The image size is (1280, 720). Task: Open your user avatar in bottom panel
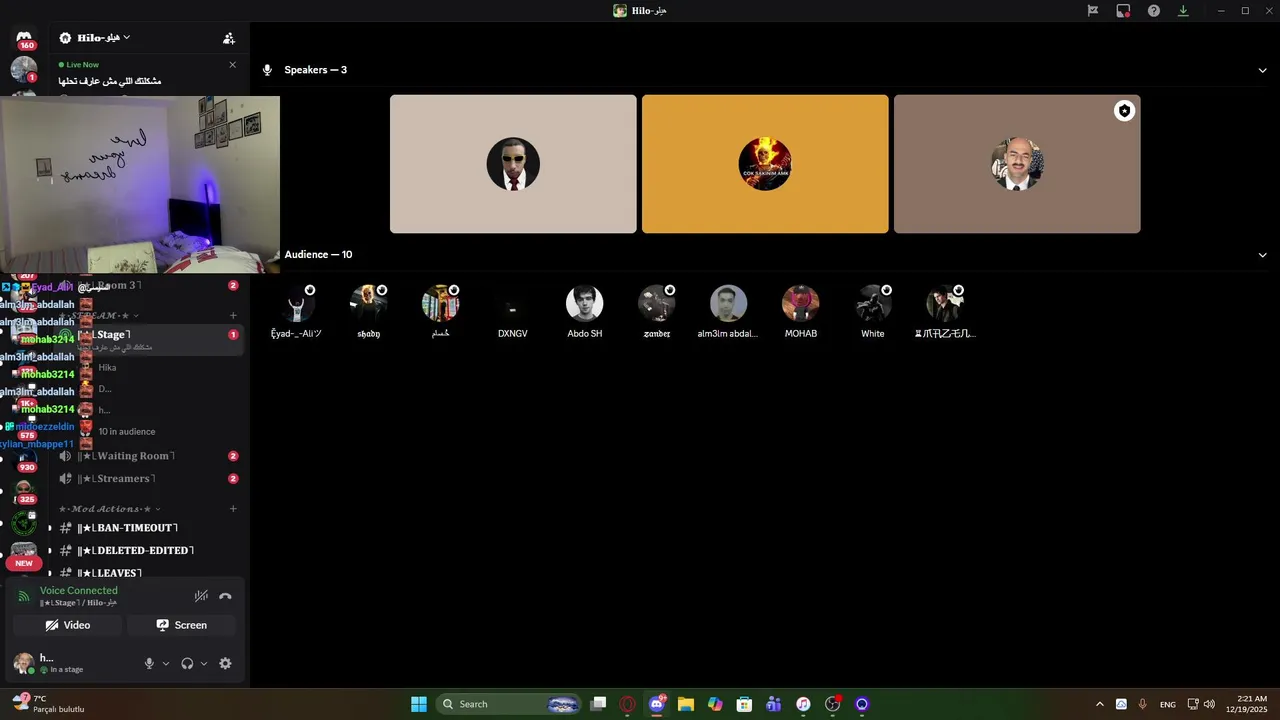click(23, 663)
